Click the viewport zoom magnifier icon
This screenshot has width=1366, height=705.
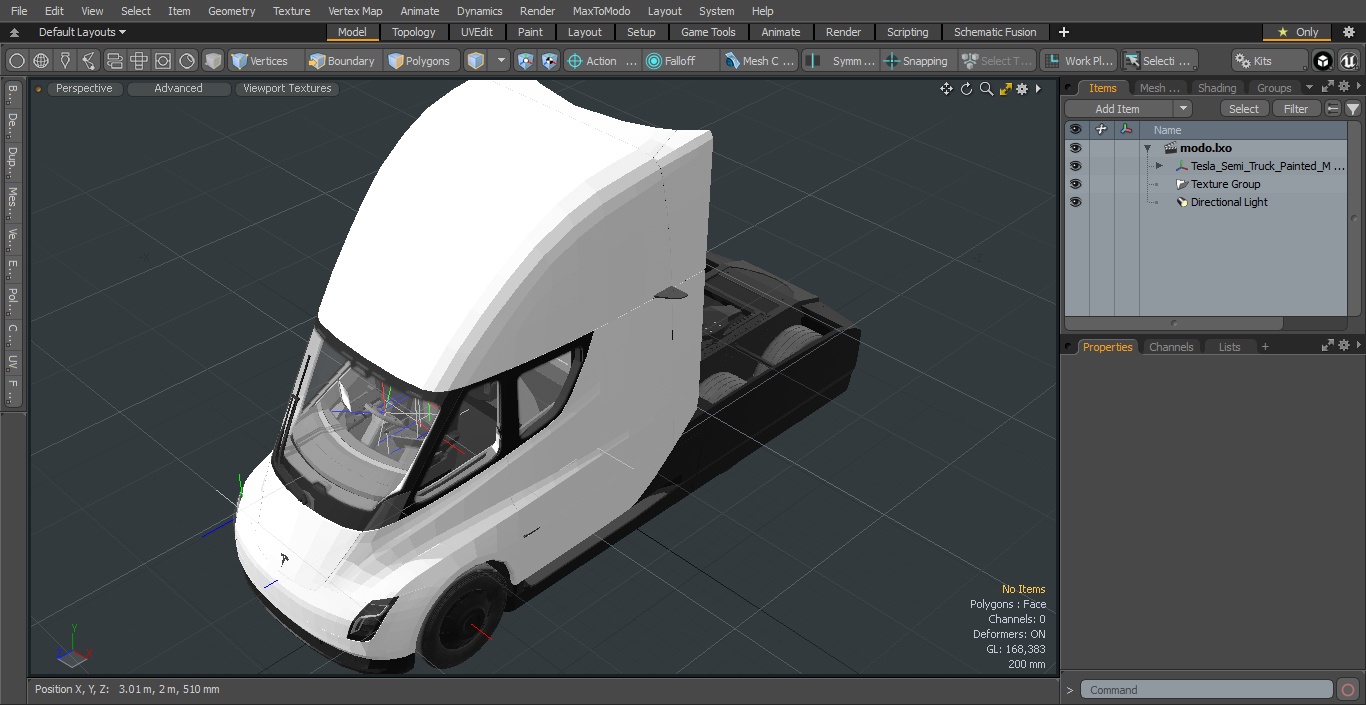986,89
